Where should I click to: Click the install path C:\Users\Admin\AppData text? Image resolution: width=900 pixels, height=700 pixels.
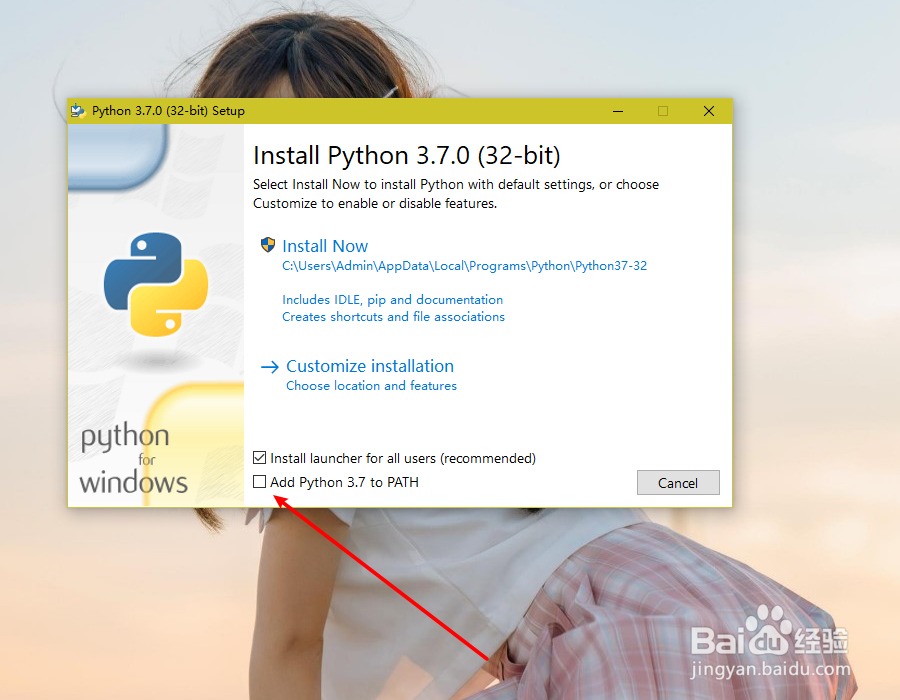click(x=464, y=266)
